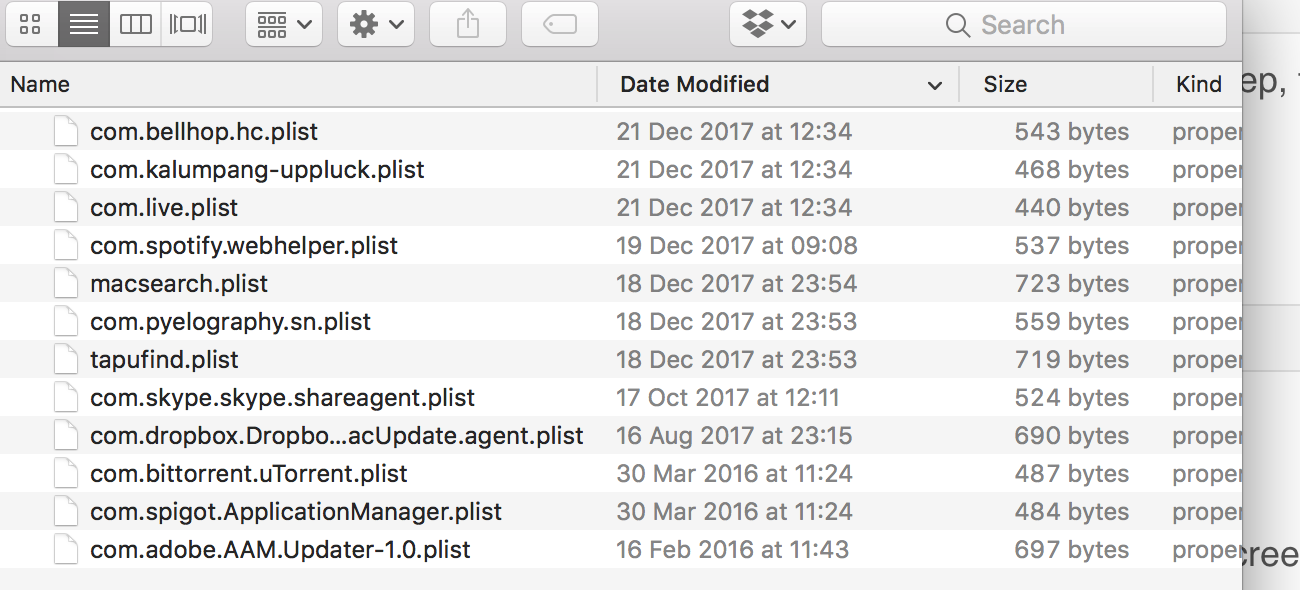This screenshot has width=1300, height=590.
Task: Click the Date Modified sort chevron
Action: click(x=936, y=85)
